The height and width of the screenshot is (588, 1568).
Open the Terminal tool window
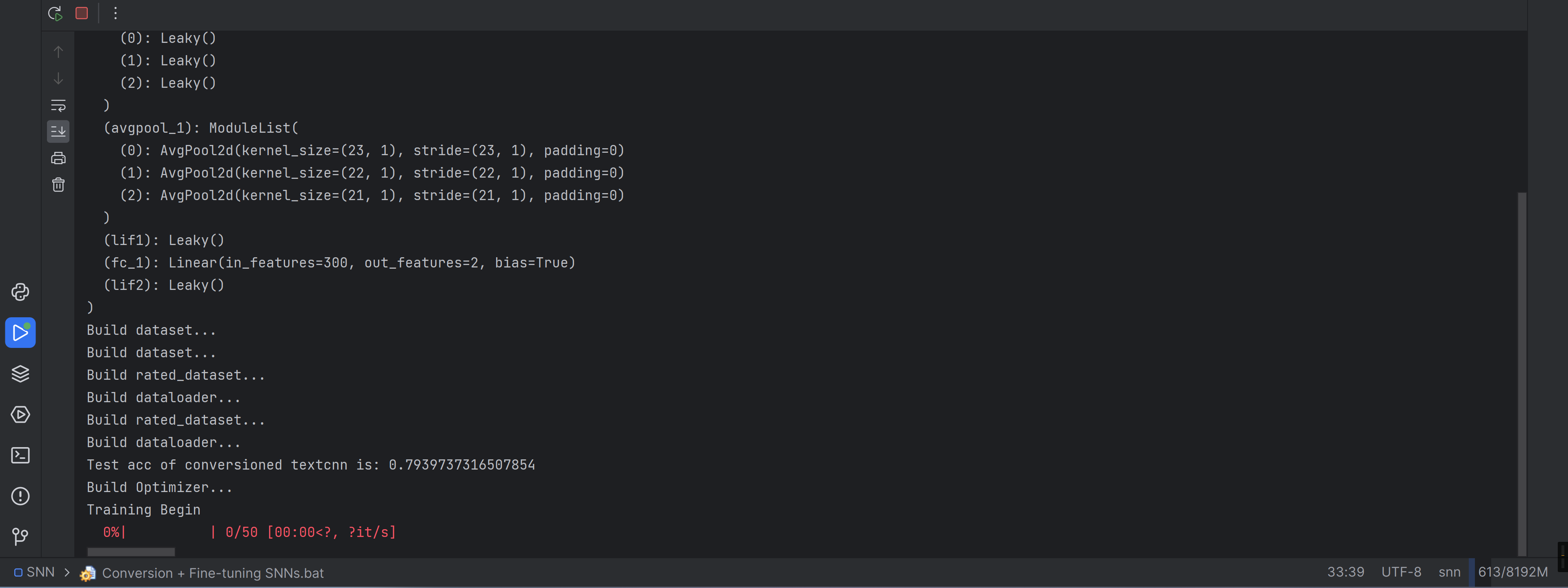[x=20, y=455]
